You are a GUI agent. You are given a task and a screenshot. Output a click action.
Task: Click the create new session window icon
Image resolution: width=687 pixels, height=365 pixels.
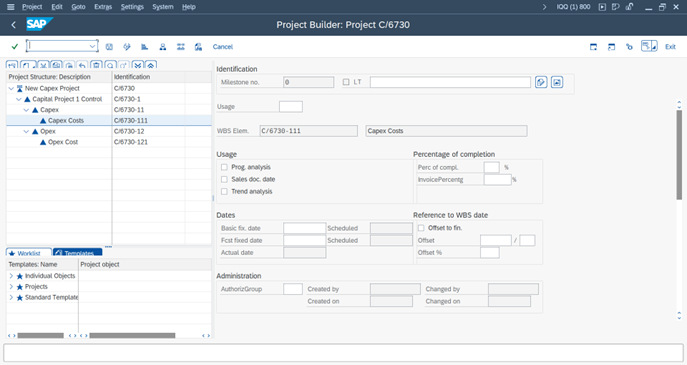[593, 46]
